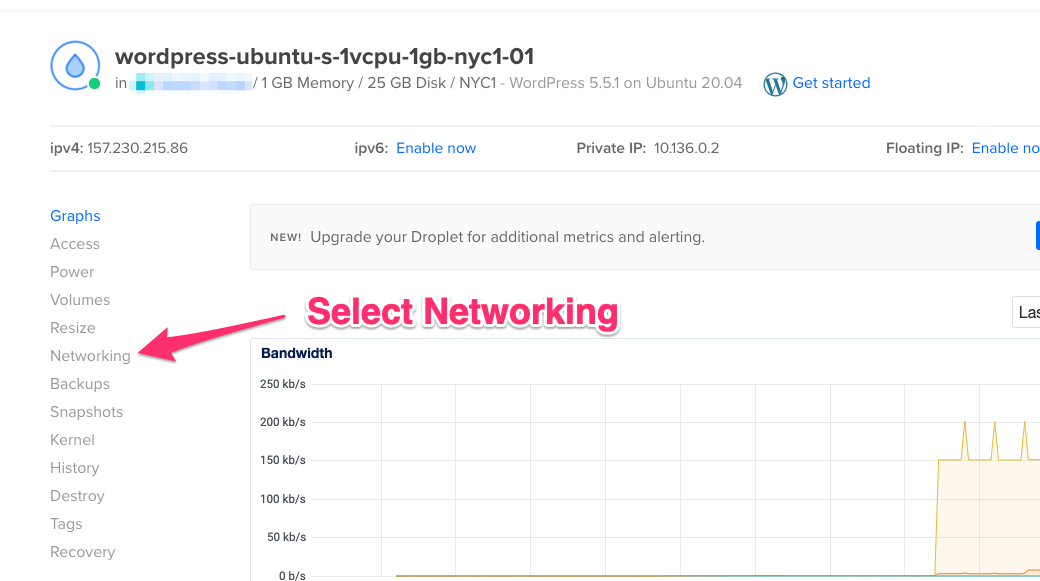Click the droplet name wordpress-ubuntu-s-1vcpu-1gb-nyc1-01
Screen dimensions: 1040x581
pos(324,56)
